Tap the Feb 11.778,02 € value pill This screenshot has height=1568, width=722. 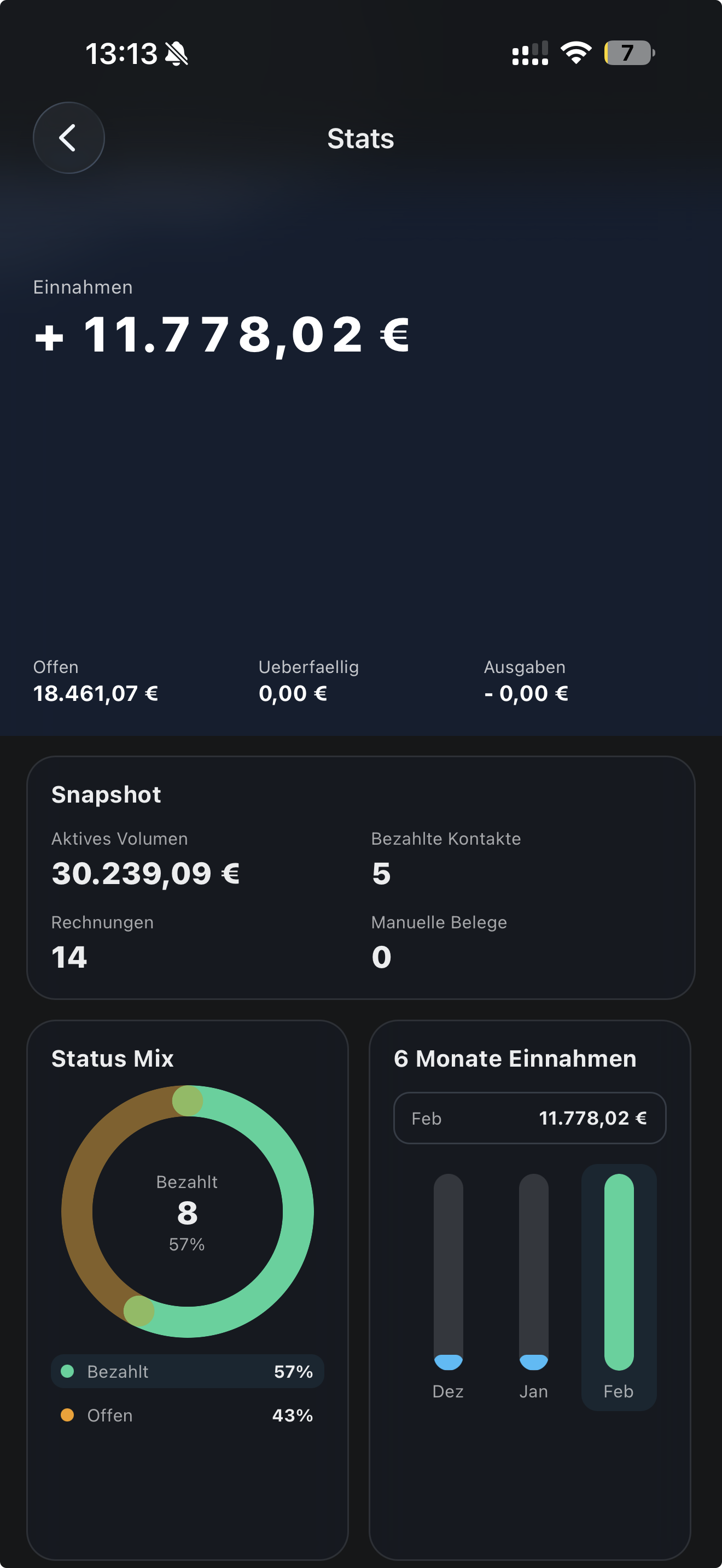coord(529,1118)
